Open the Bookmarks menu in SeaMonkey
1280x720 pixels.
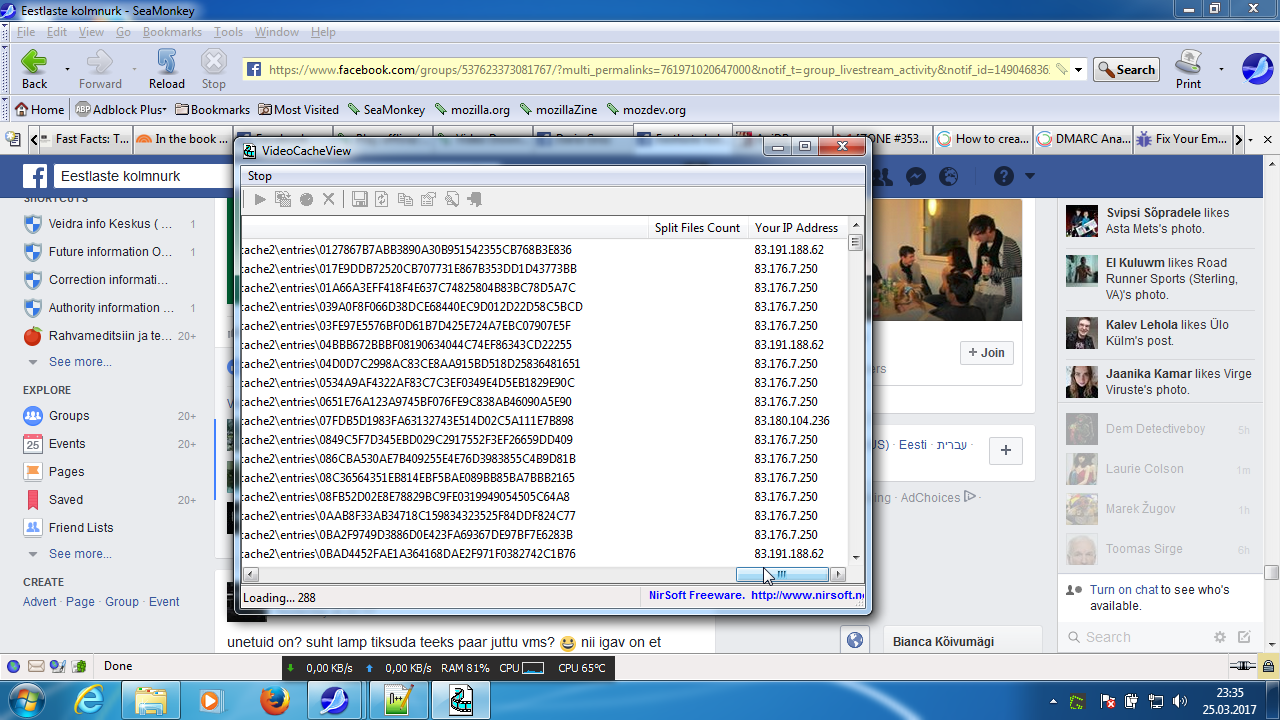click(172, 32)
